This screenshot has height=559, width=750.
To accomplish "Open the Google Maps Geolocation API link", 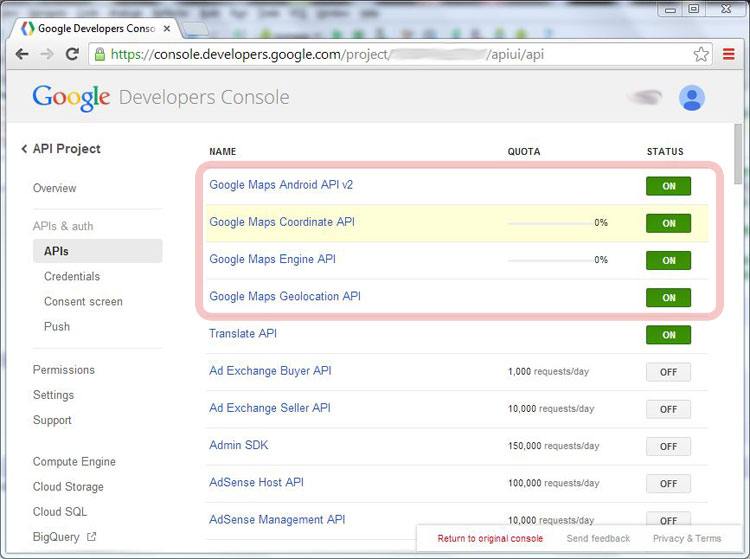I will 285,296.
